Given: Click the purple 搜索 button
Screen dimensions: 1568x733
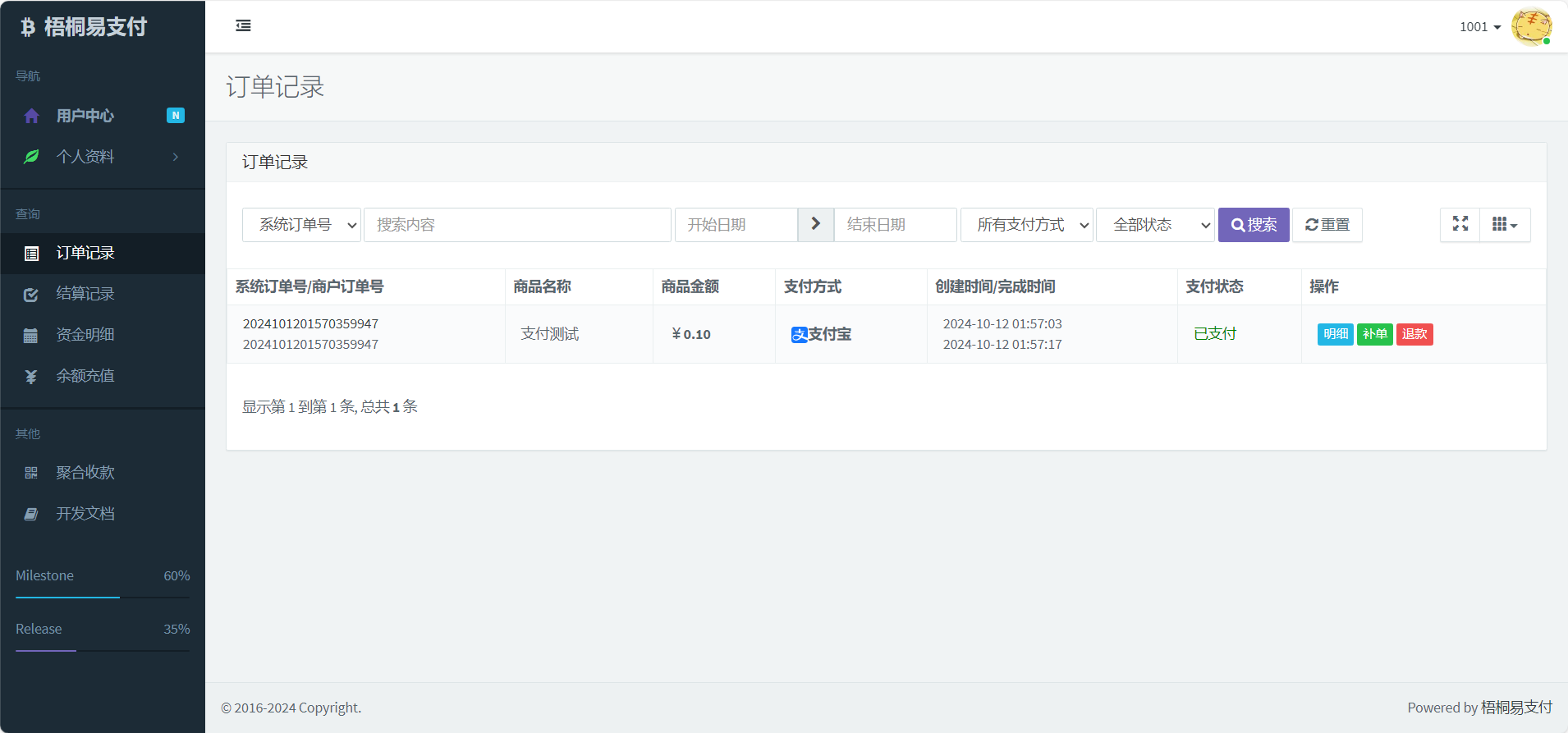Looking at the screenshot, I should click(1254, 225).
